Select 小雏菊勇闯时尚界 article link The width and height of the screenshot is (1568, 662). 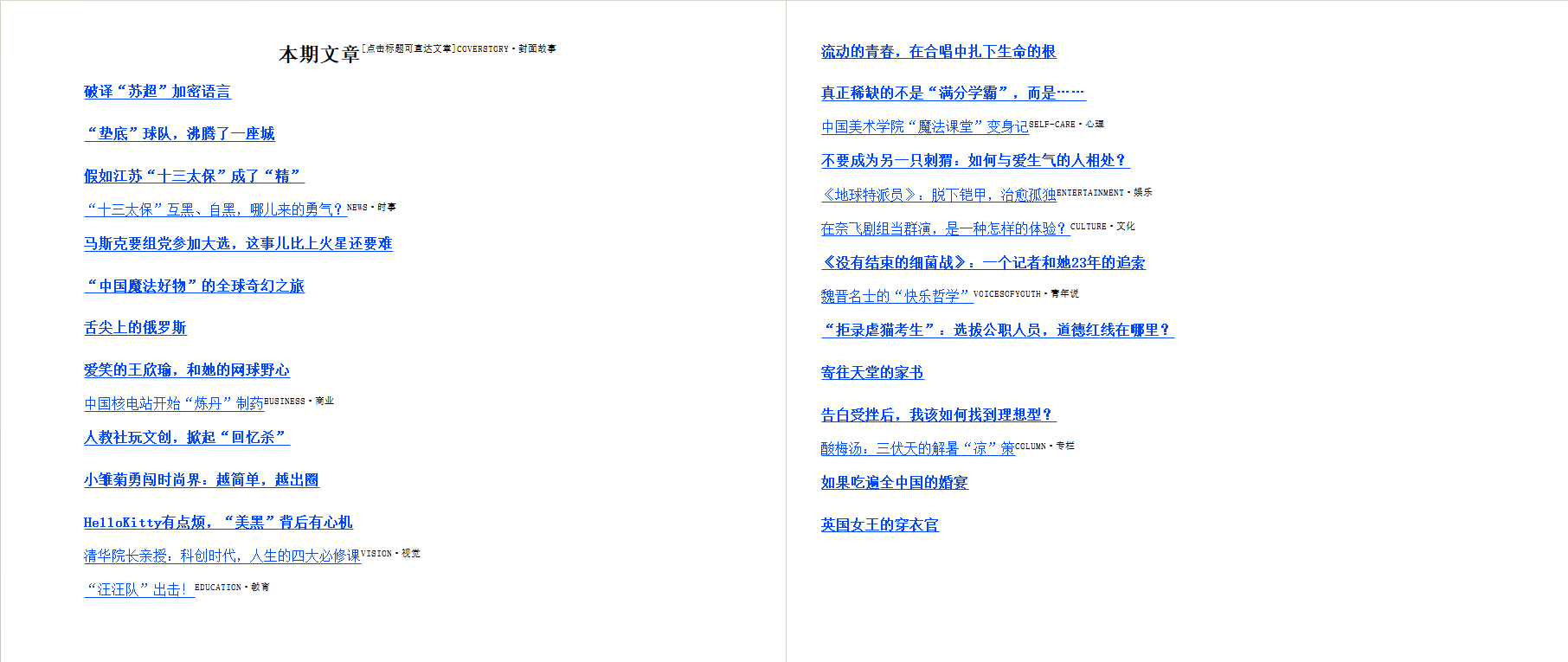(x=201, y=480)
